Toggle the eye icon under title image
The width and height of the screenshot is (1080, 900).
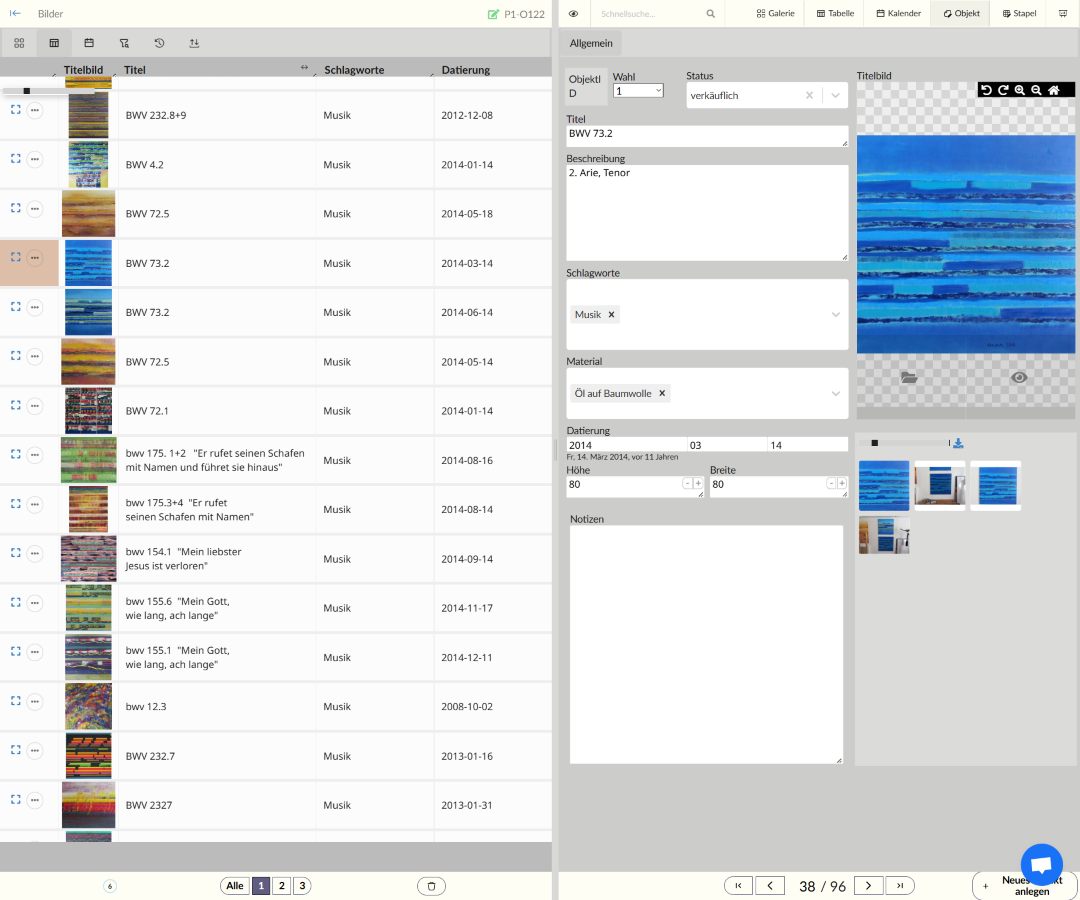1019,378
